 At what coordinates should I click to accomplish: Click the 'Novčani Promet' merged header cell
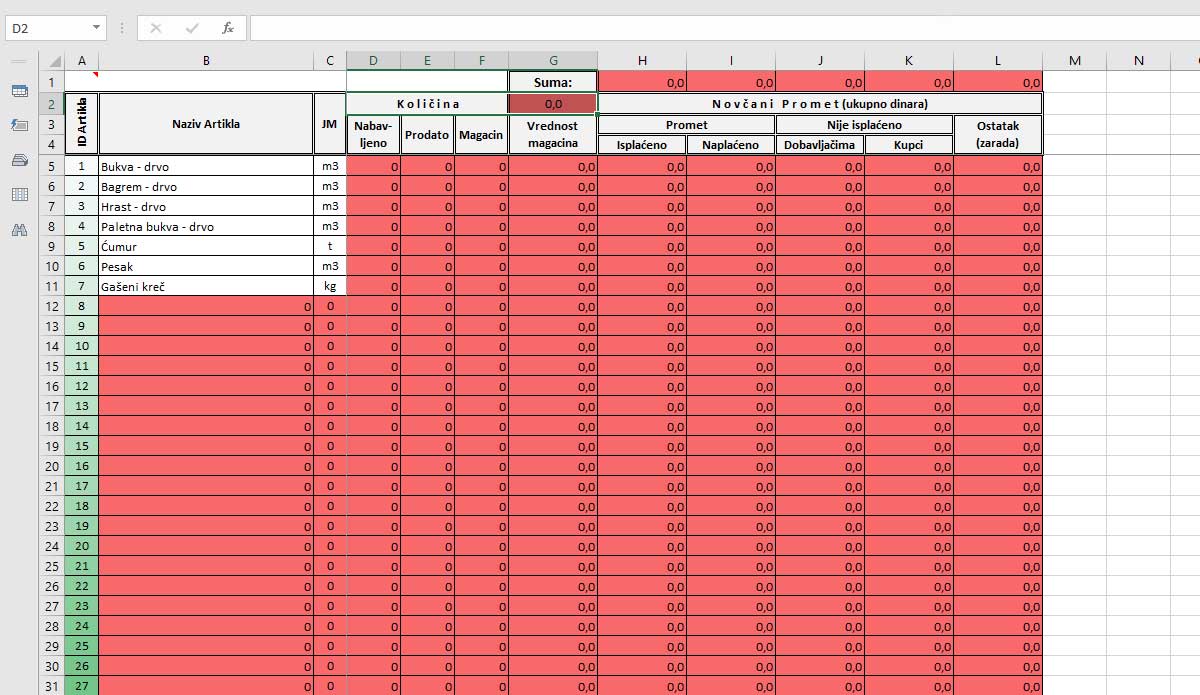pos(819,103)
